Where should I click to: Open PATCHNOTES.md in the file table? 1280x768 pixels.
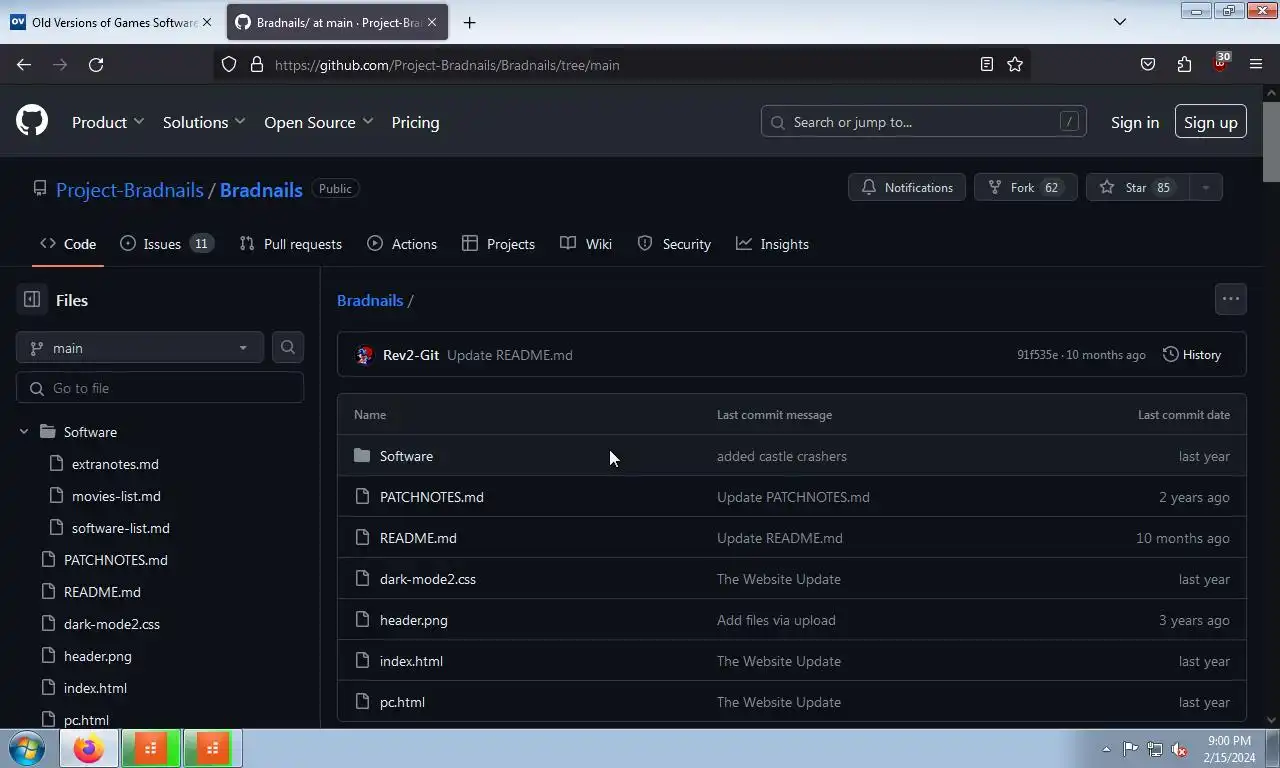(x=432, y=497)
